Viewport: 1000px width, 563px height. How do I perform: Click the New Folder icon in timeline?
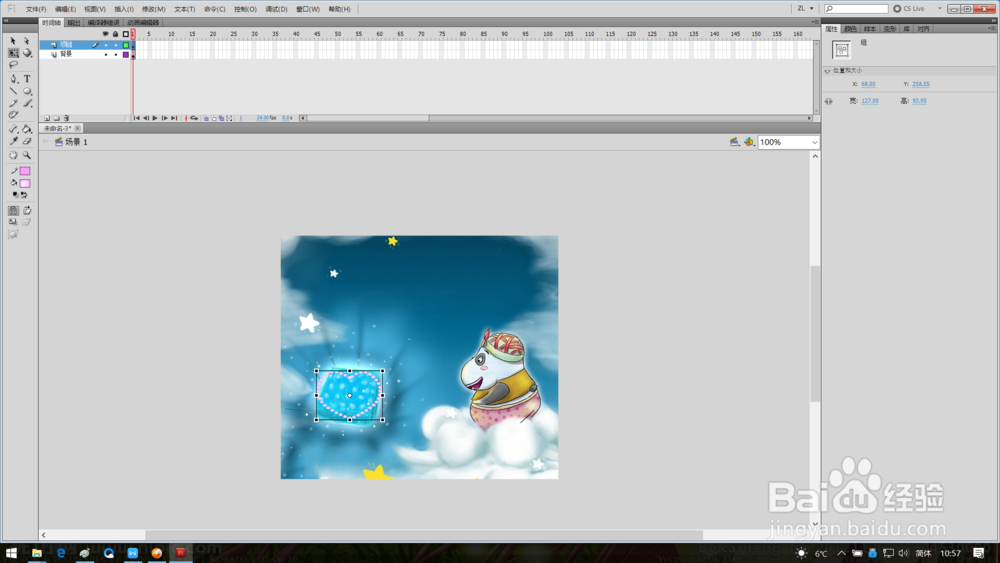(x=56, y=119)
